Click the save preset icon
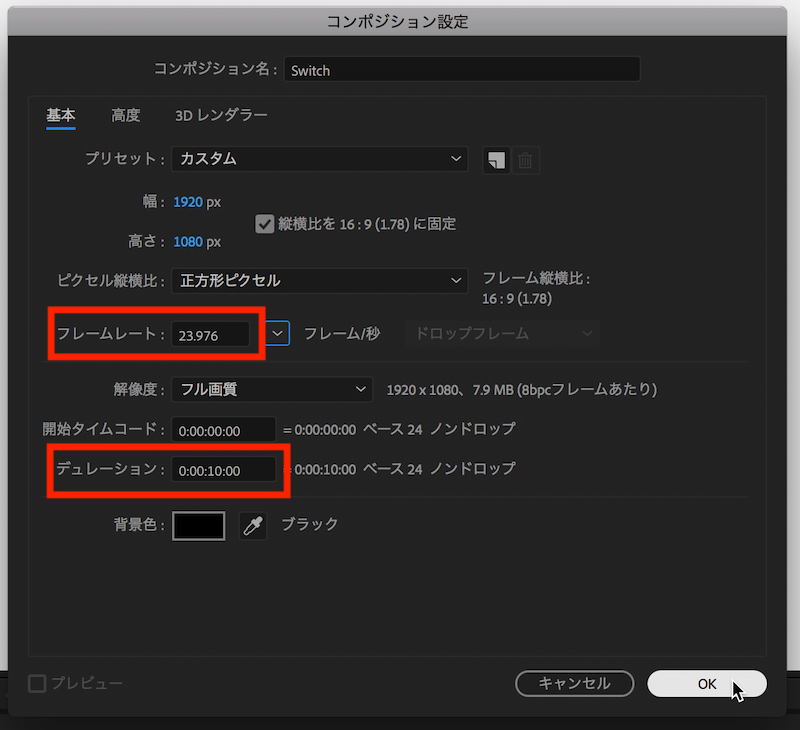800x730 pixels. 495,159
